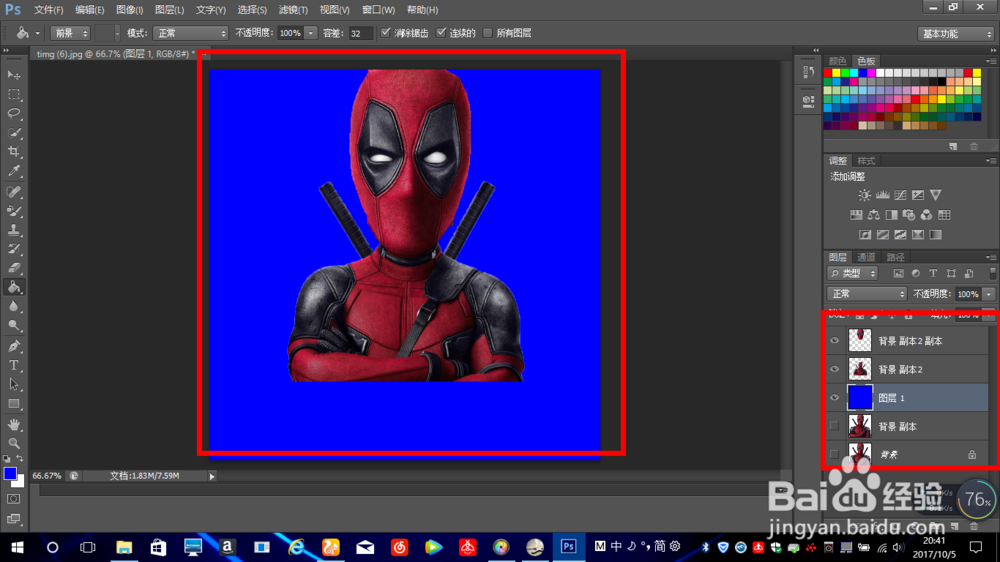Open the History panel icon
The height and width of the screenshot is (562, 1000).
click(808, 72)
